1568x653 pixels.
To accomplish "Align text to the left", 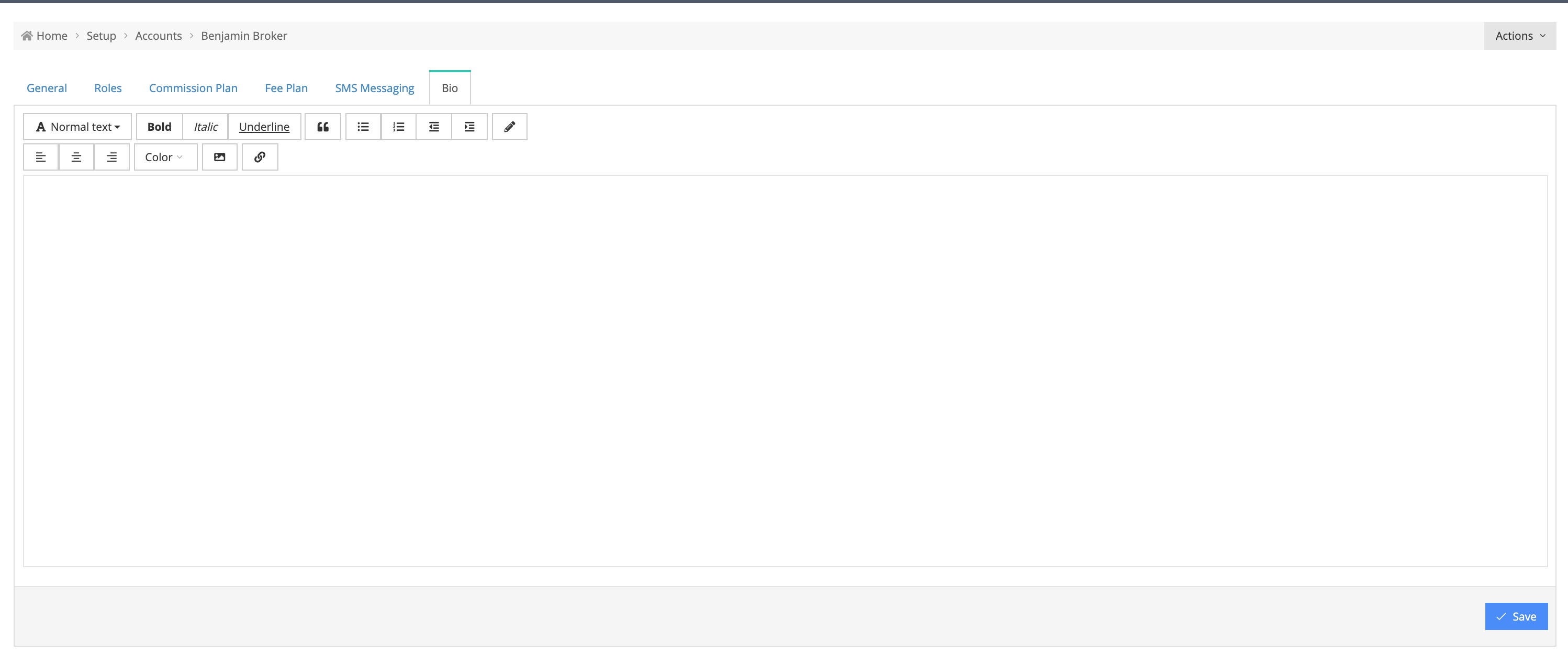I will point(41,157).
